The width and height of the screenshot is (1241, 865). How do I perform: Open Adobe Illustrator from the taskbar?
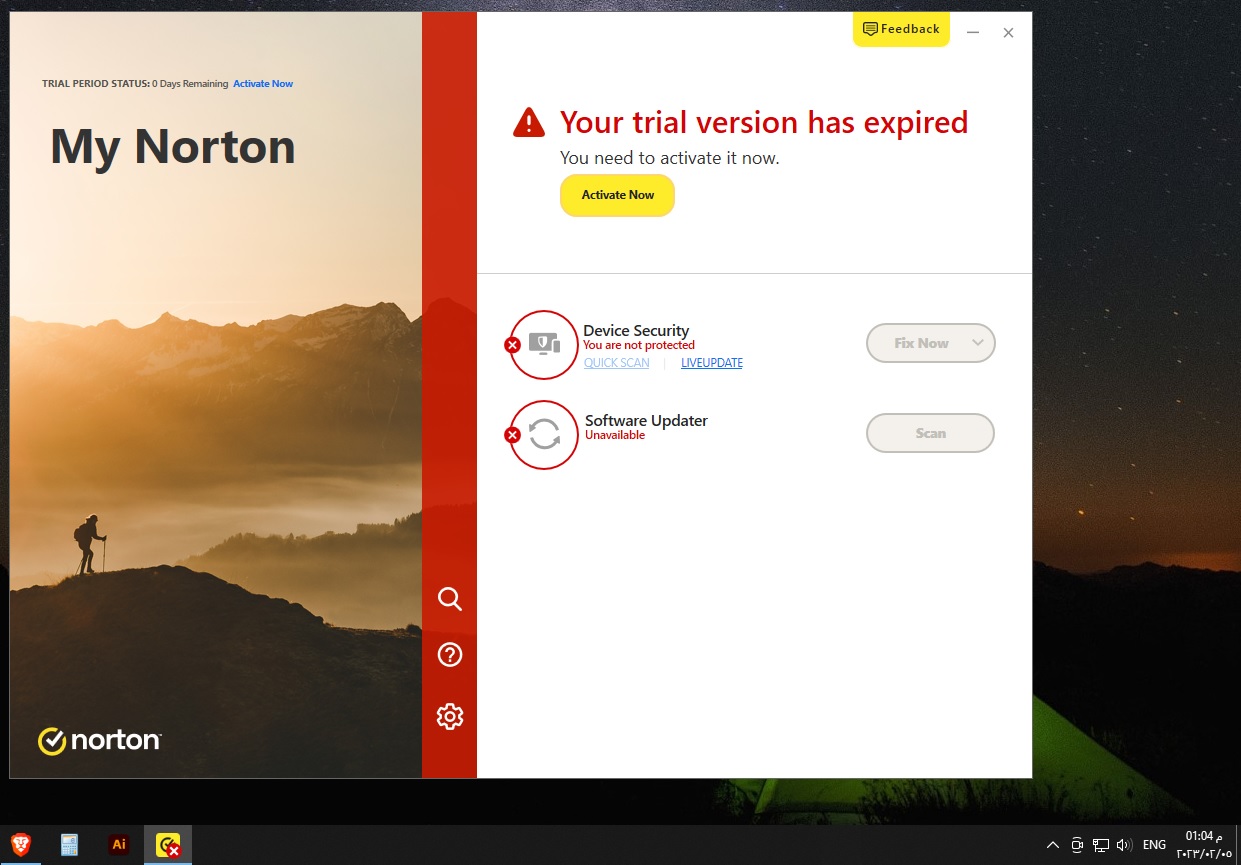pyautogui.click(x=119, y=845)
